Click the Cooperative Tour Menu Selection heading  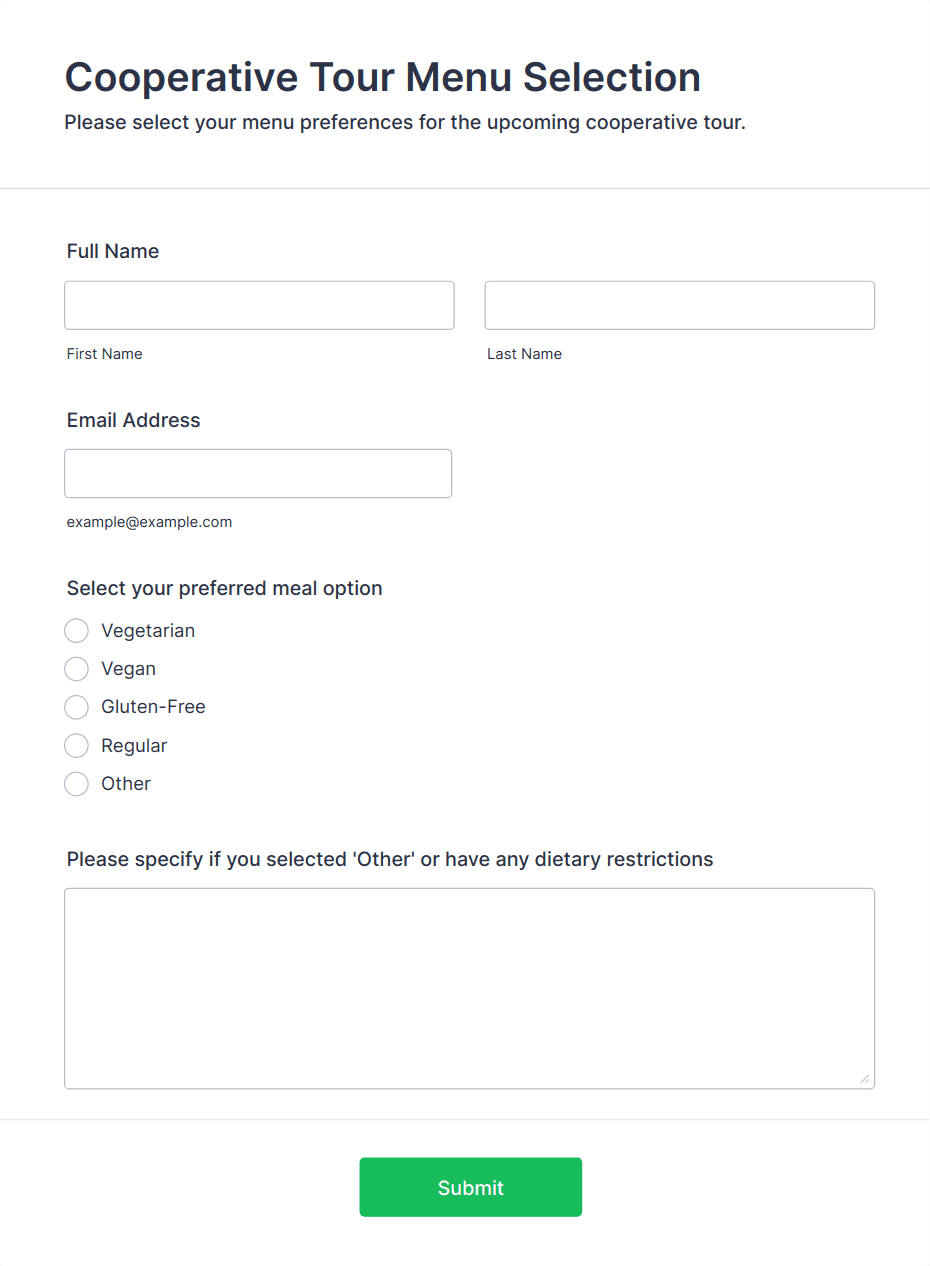point(382,77)
